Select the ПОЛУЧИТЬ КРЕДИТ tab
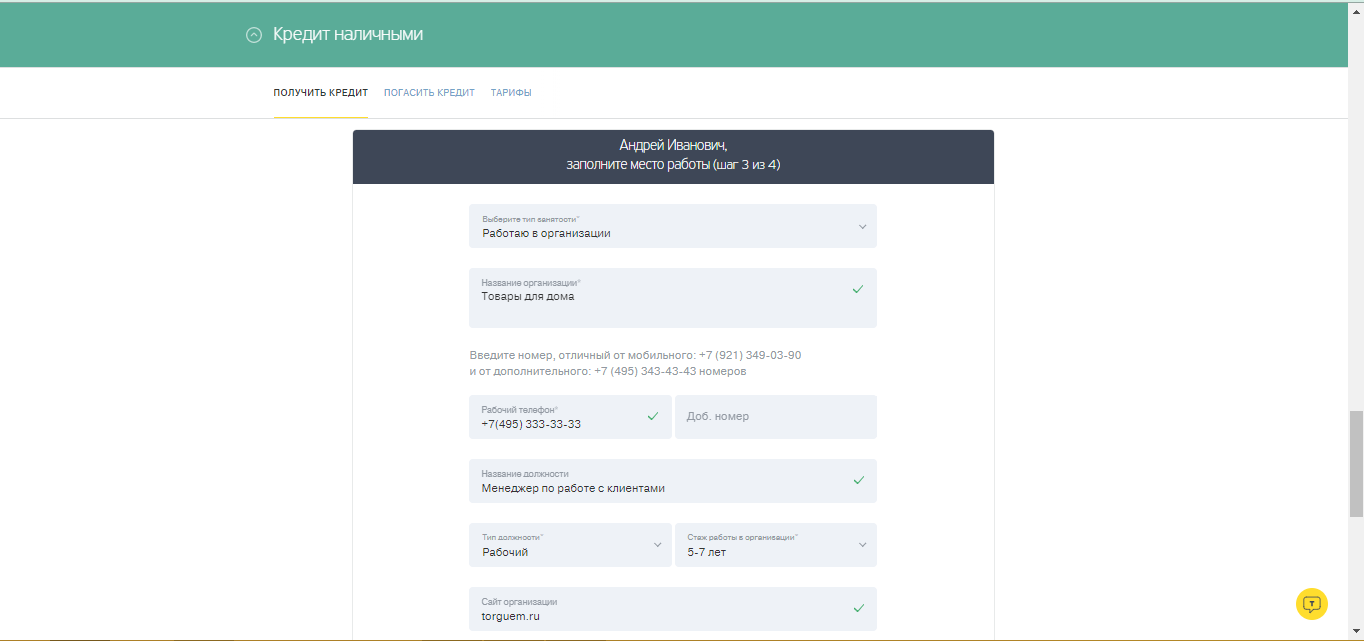 [x=320, y=91]
